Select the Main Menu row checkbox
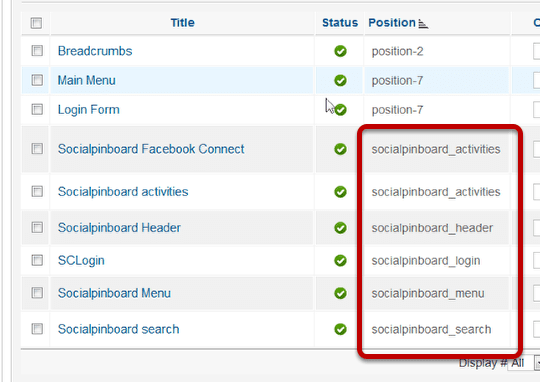The image size is (540, 382). [x=37, y=80]
